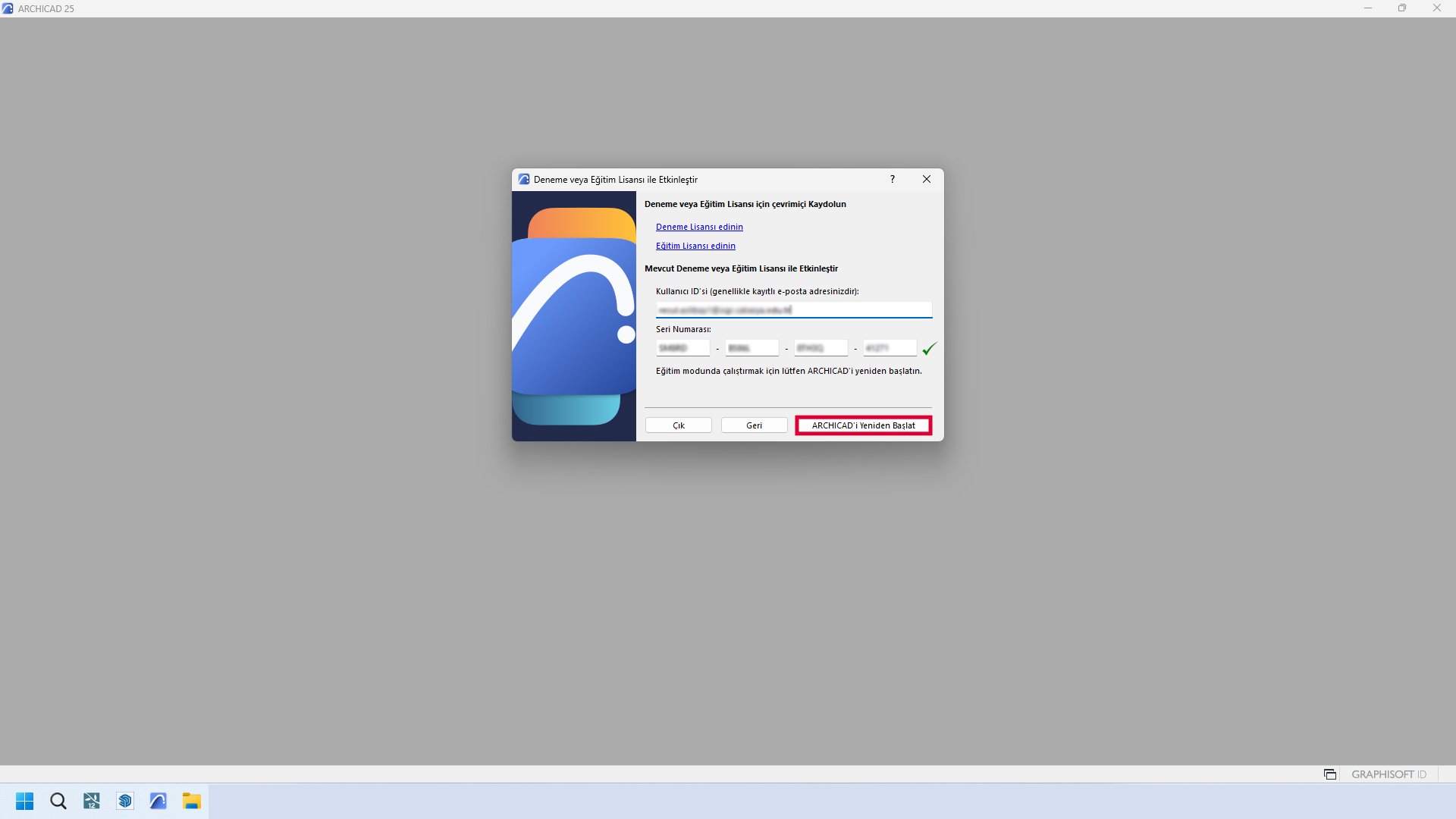1456x819 pixels.
Task: Click the dialog help question mark
Action: [x=892, y=180]
